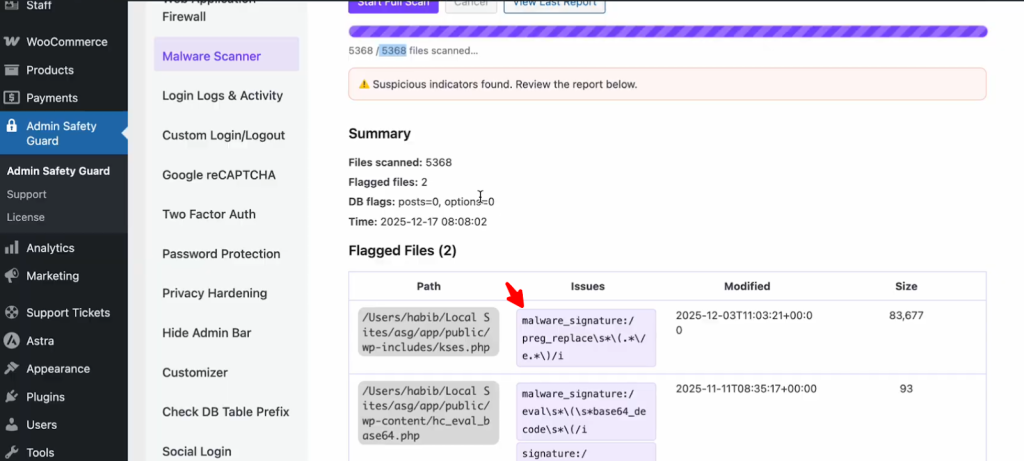Click the Users person icon
This screenshot has width=1024, height=461.
pyautogui.click(x=12, y=425)
